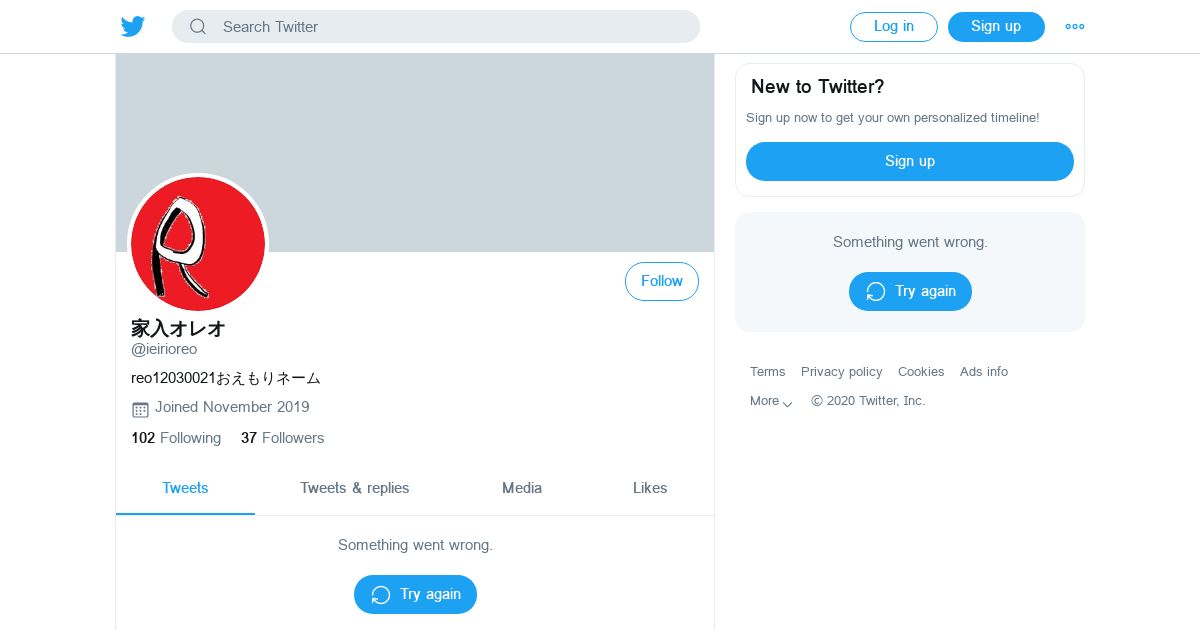The width and height of the screenshot is (1200, 630).
Task: Select the Tweets tab
Action: 185,488
